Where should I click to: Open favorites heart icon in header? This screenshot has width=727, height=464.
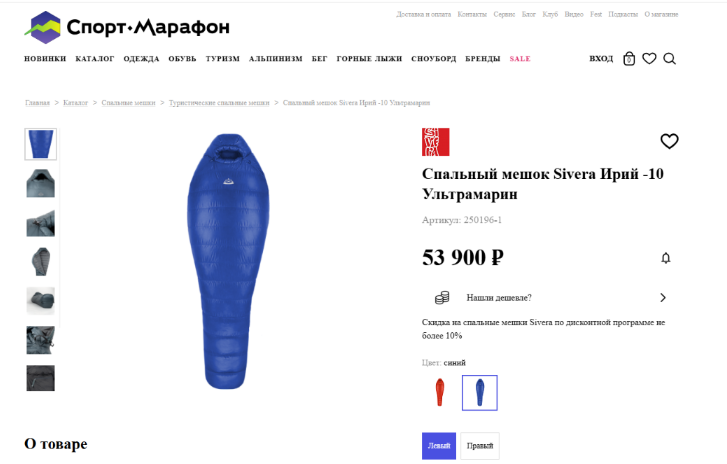point(649,58)
